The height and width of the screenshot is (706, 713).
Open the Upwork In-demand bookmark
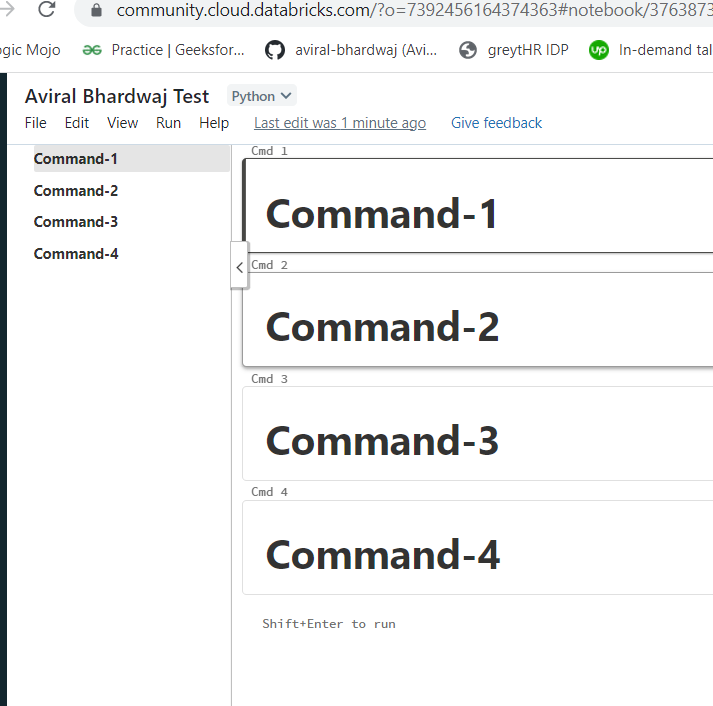pyautogui.click(x=651, y=50)
